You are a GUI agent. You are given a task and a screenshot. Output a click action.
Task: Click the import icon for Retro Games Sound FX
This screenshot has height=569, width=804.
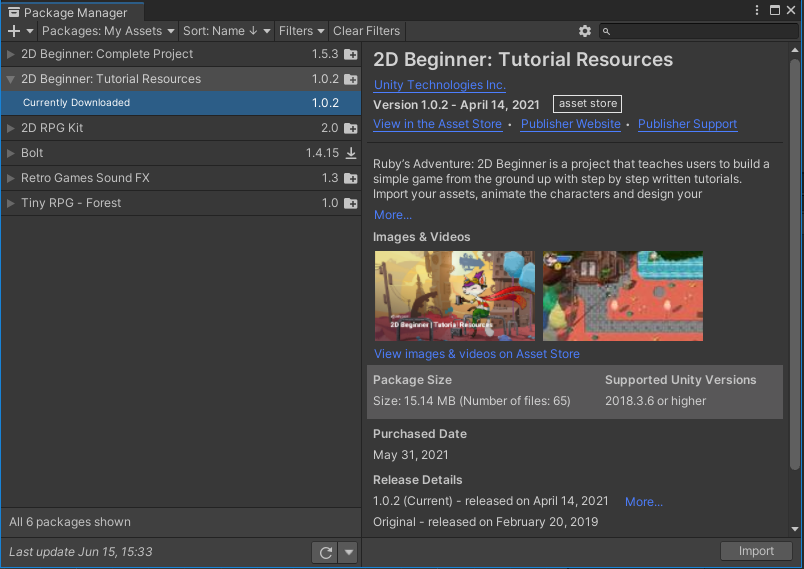click(x=350, y=178)
